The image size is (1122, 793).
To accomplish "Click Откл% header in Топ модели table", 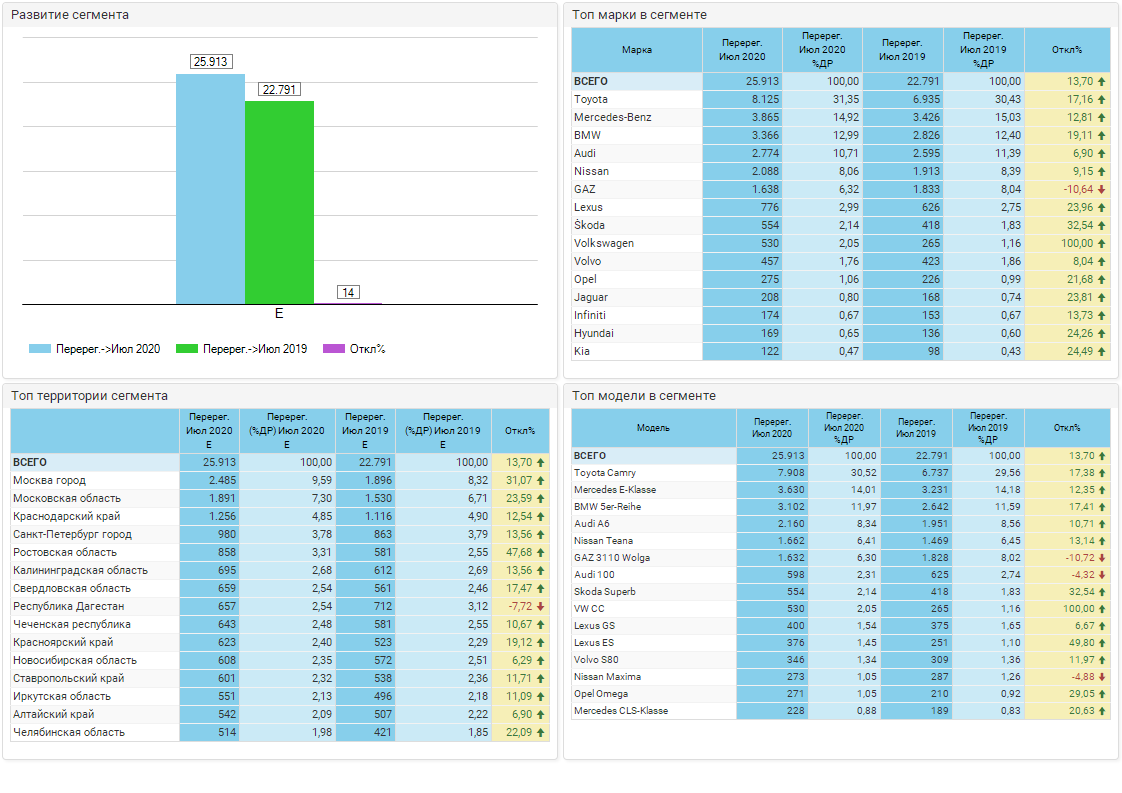I will tap(1067, 428).
